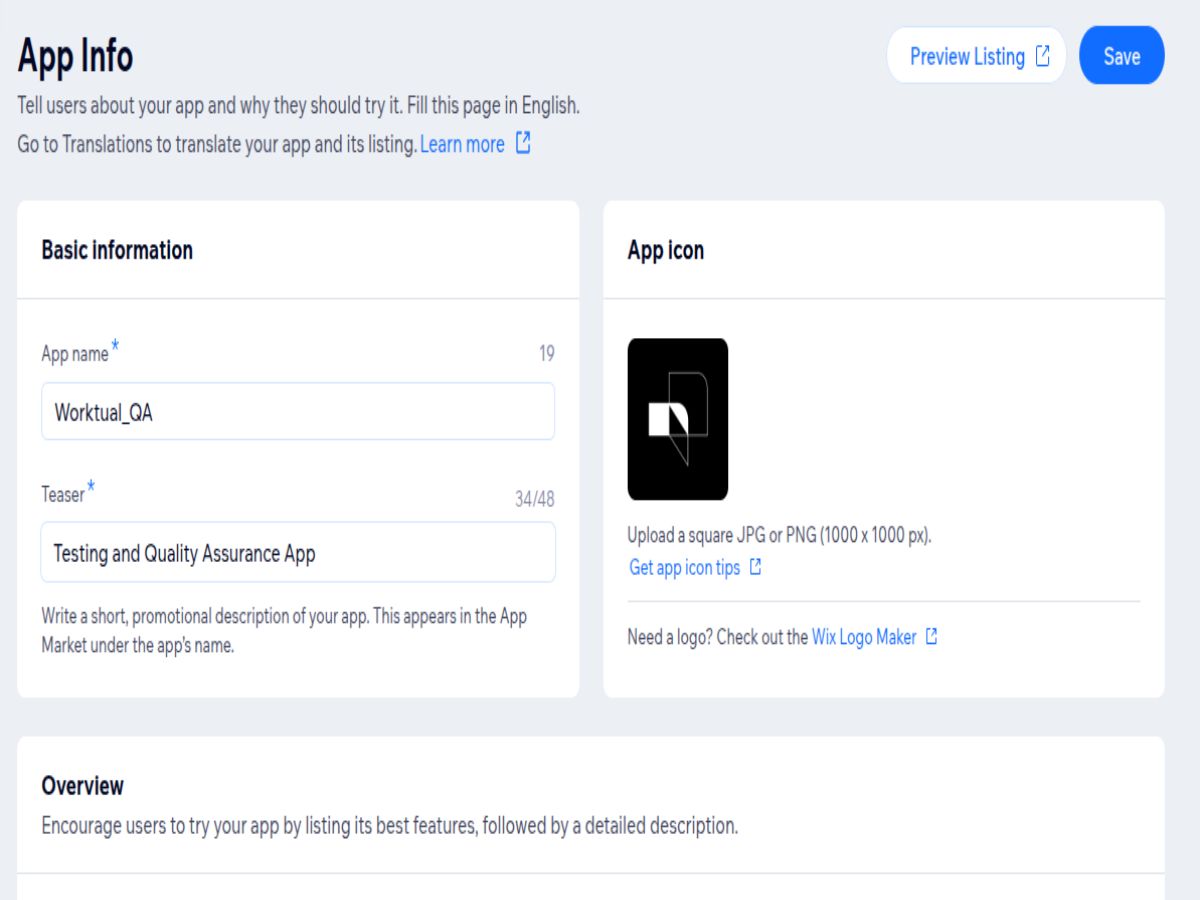Focus the App name input field
The image size is (1200, 900).
[298, 411]
